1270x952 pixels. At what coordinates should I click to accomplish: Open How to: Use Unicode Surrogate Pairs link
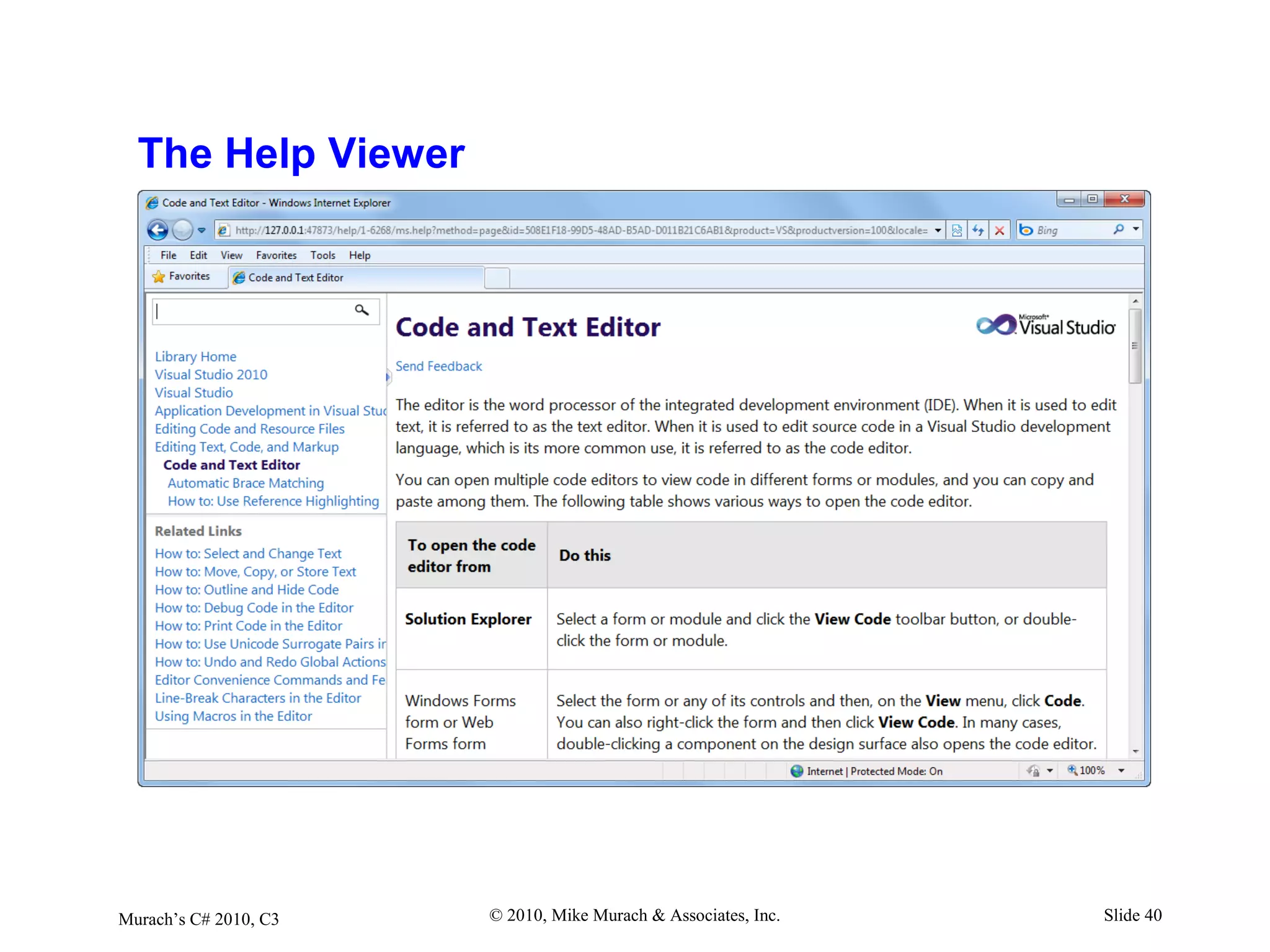270,644
